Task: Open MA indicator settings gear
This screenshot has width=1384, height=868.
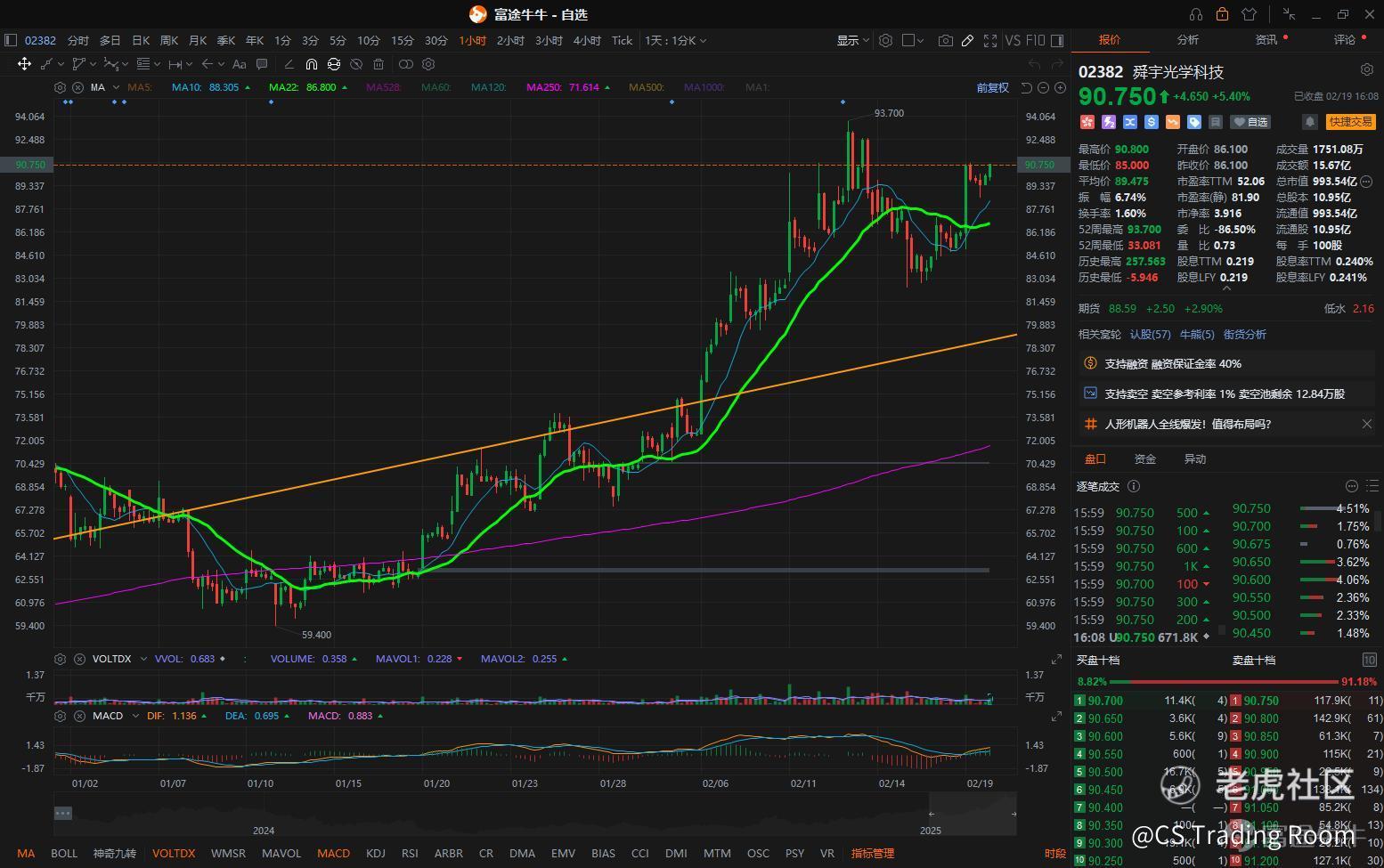Action: (60, 87)
